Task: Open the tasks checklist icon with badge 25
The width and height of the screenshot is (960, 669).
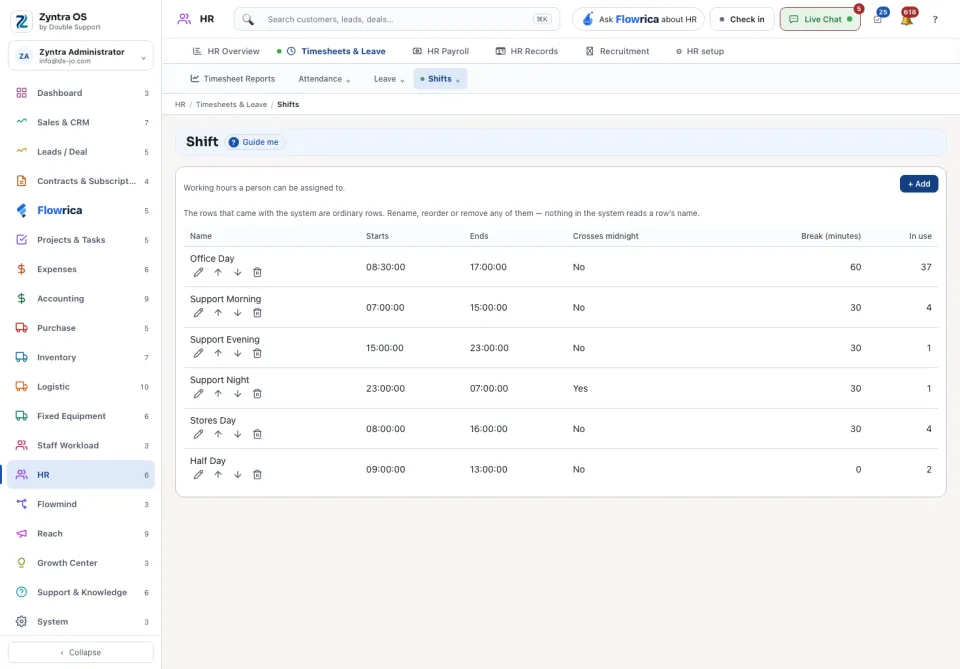Action: [878, 19]
